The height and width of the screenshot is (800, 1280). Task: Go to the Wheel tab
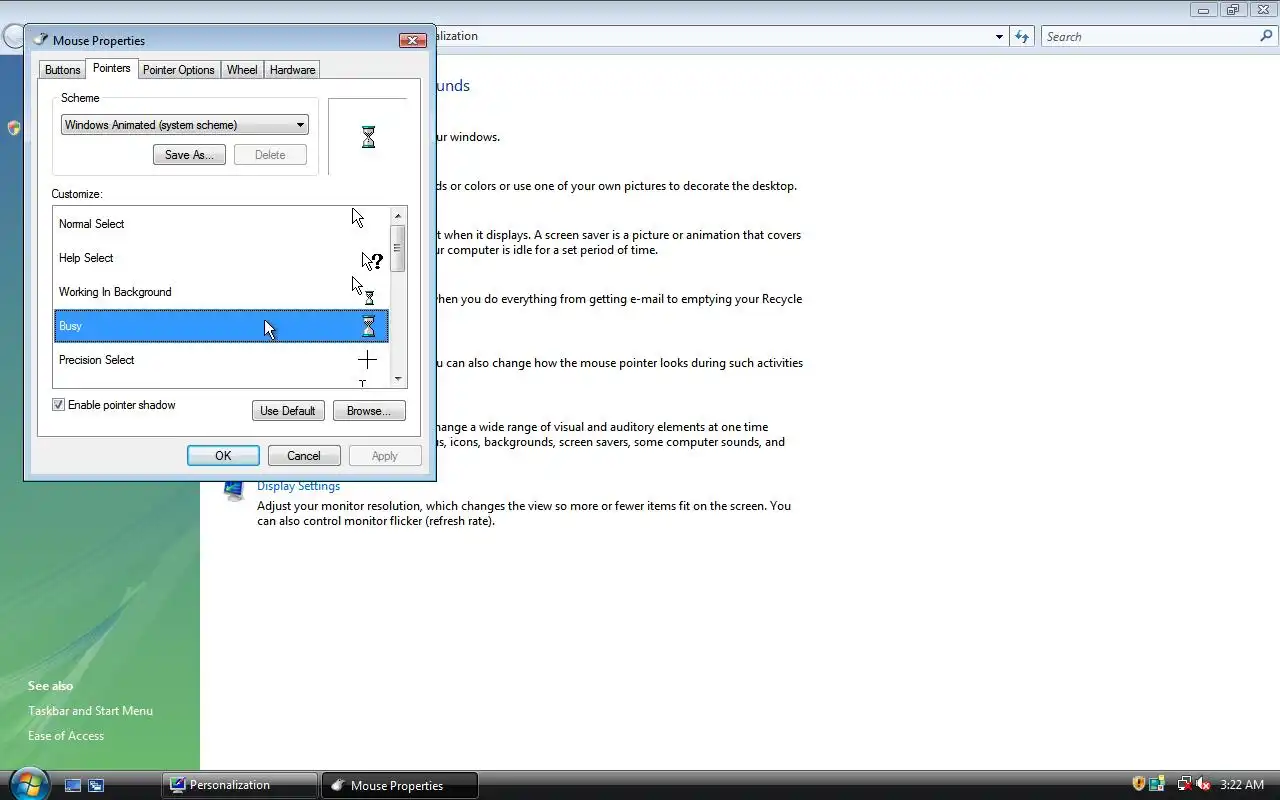[242, 70]
